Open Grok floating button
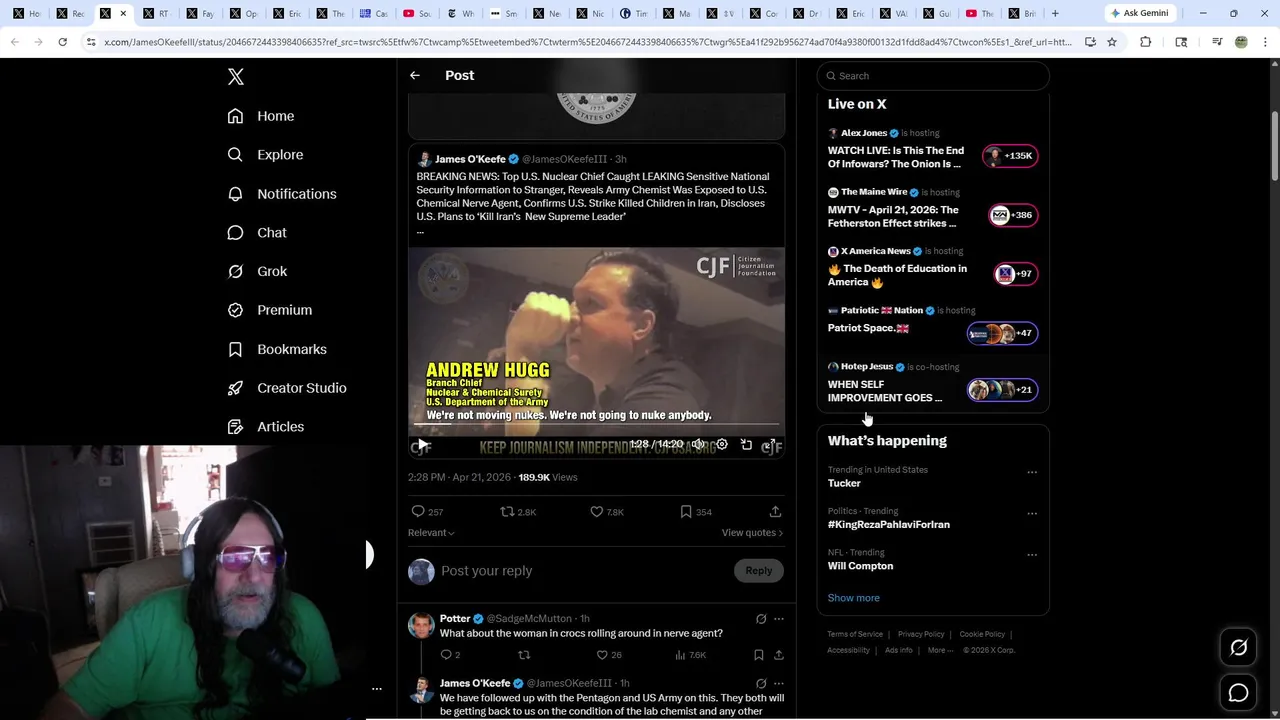This screenshot has width=1280, height=720. pos(1238,648)
